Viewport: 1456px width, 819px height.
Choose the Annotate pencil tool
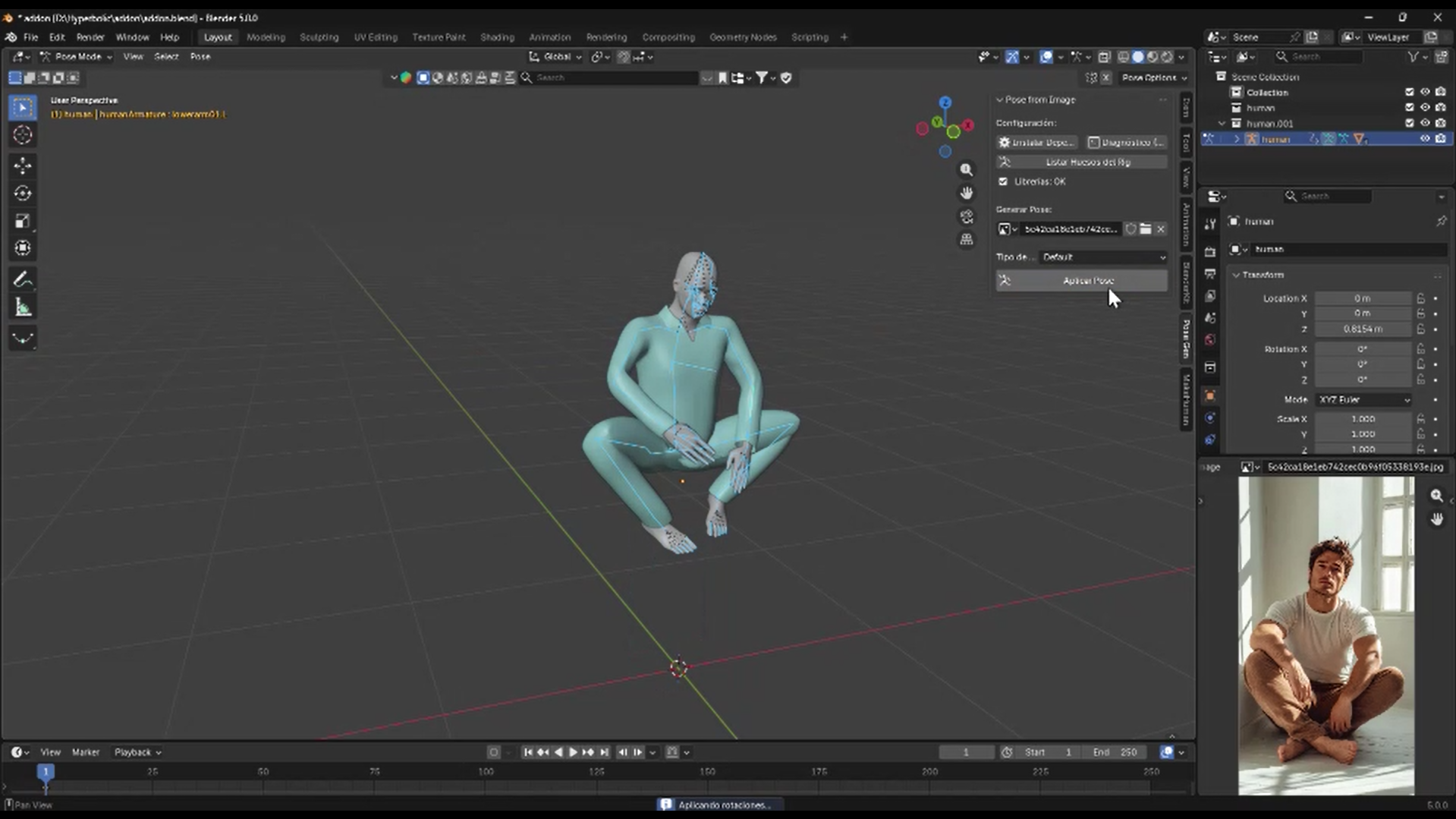click(x=23, y=279)
